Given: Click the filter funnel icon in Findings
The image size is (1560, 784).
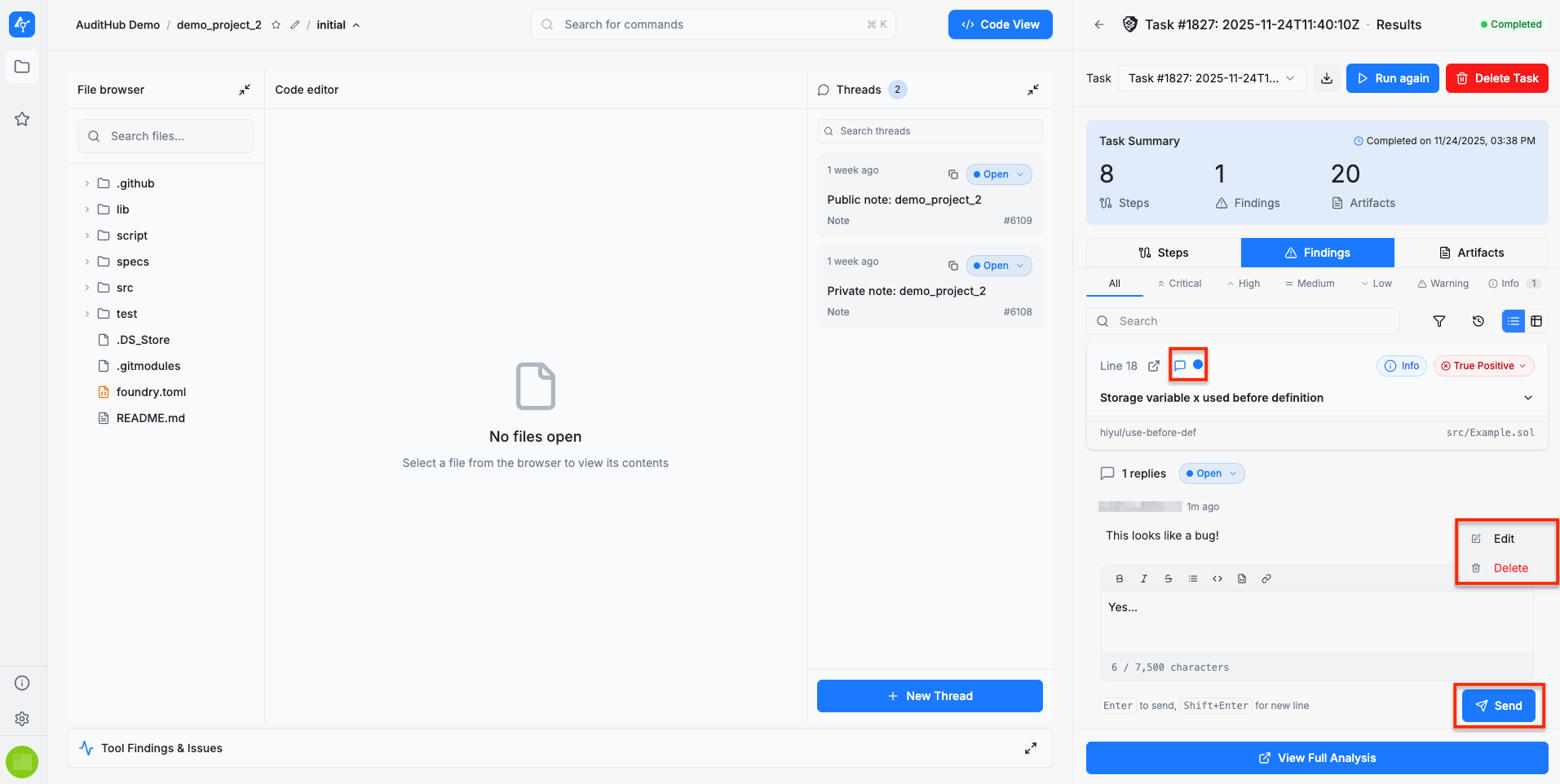Looking at the screenshot, I should [x=1439, y=321].
